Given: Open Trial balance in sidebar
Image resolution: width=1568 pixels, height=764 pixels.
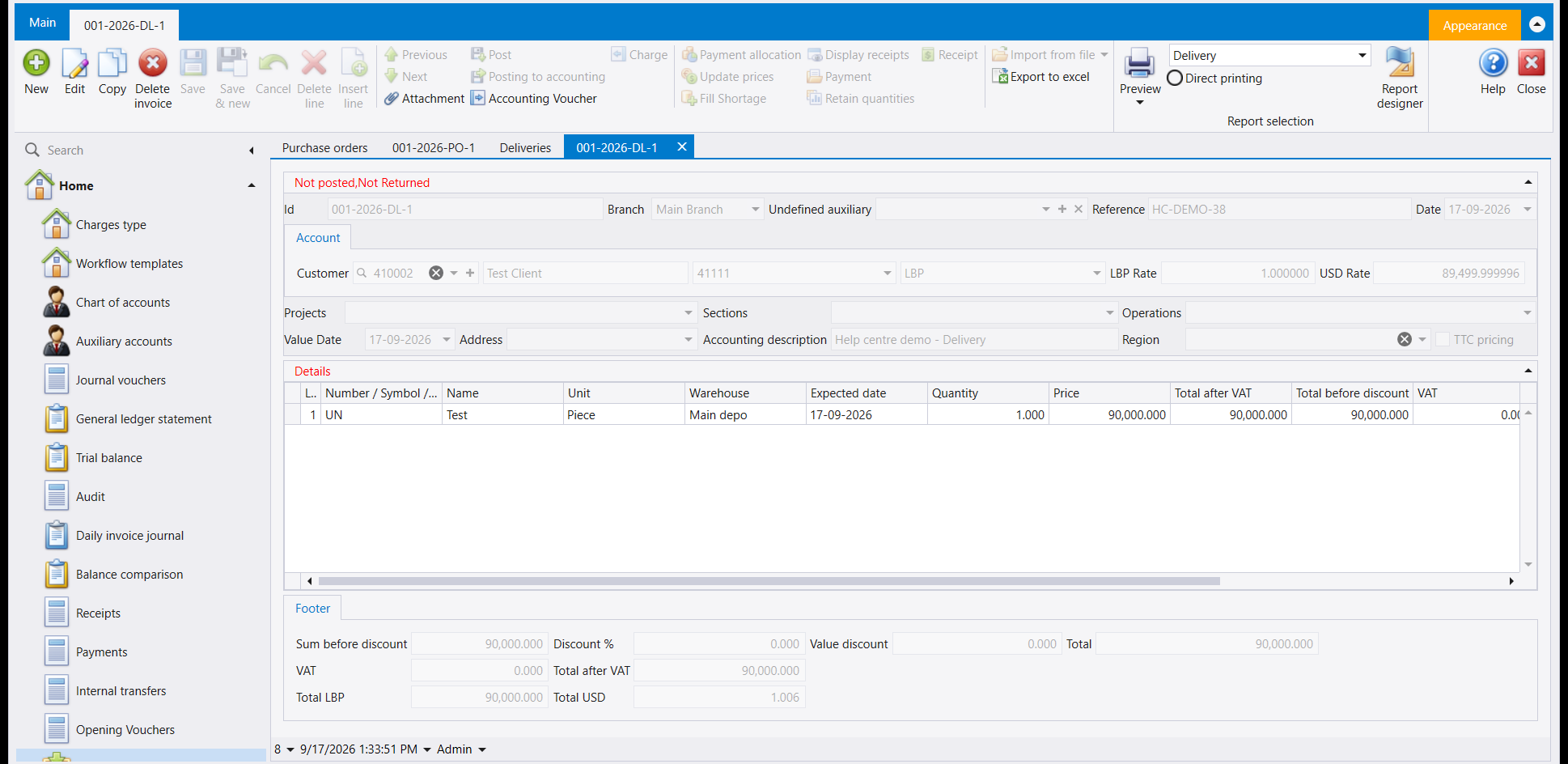Looking at the screenshot, I should click(x=109, y=458).
